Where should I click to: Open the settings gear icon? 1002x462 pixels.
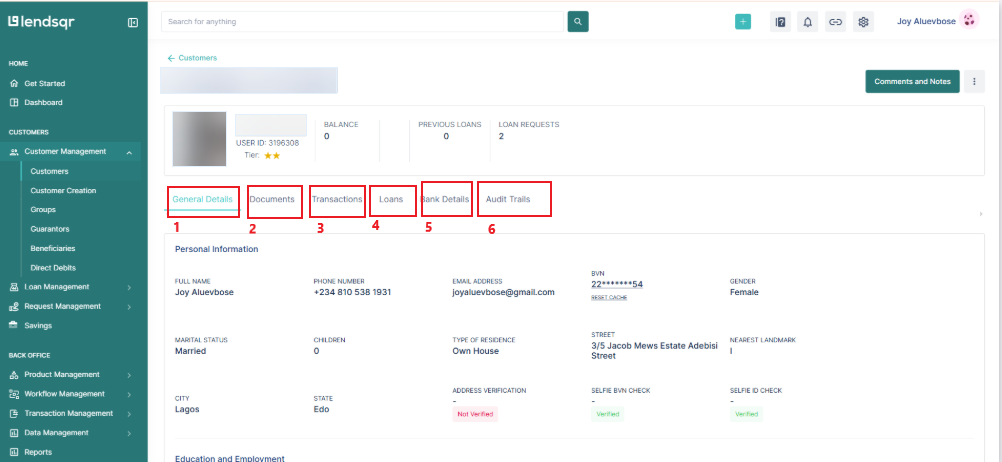(864, 21)
